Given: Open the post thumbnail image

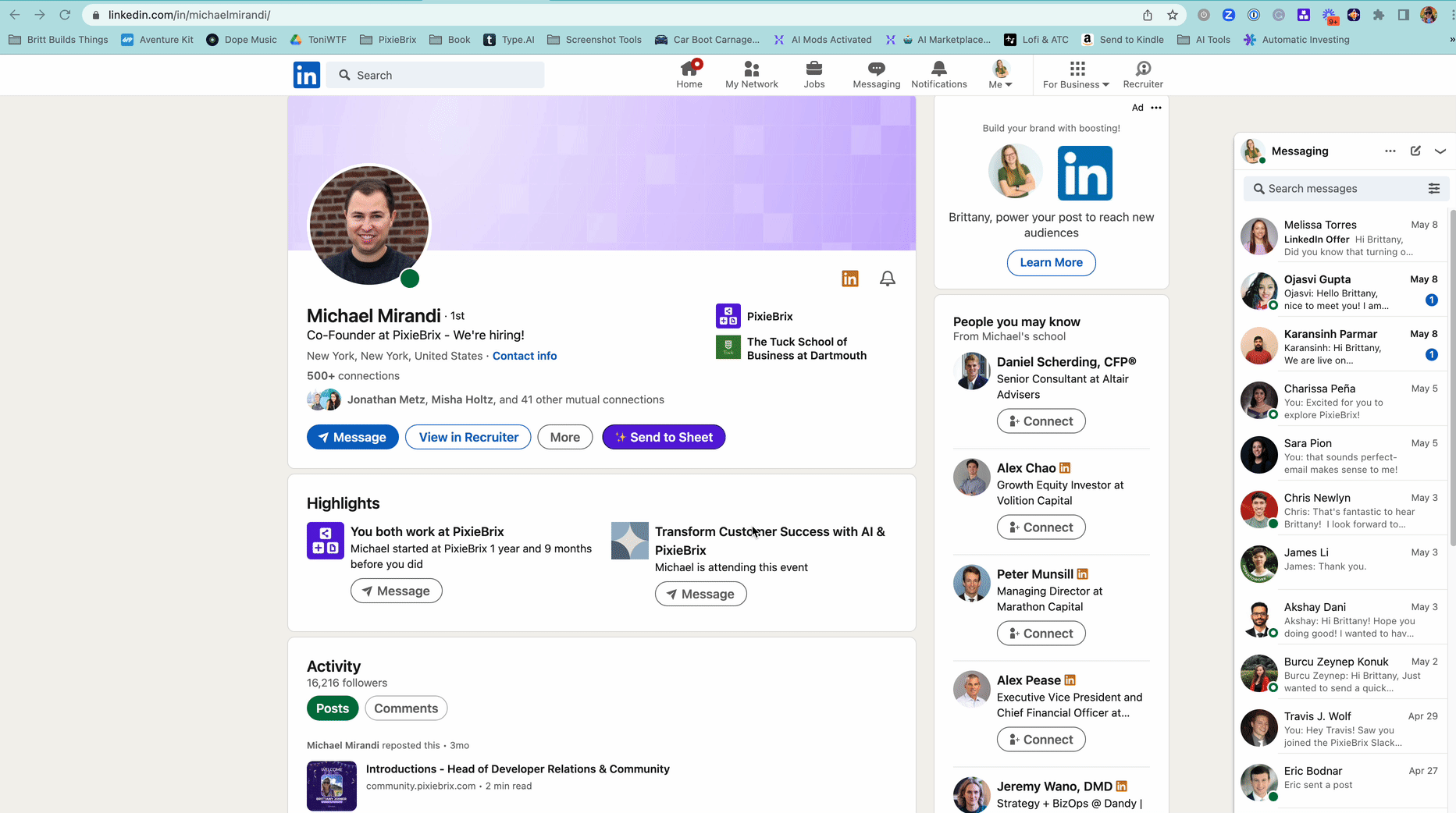Looking at the screenshot, I should (x=332, y=786).
